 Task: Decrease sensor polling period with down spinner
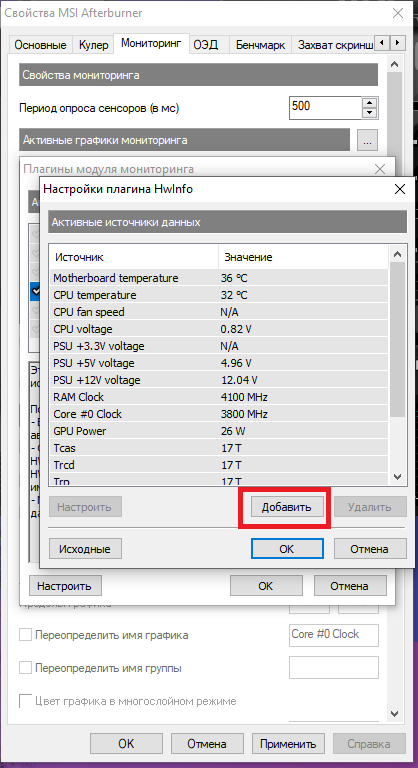[370, 114]
